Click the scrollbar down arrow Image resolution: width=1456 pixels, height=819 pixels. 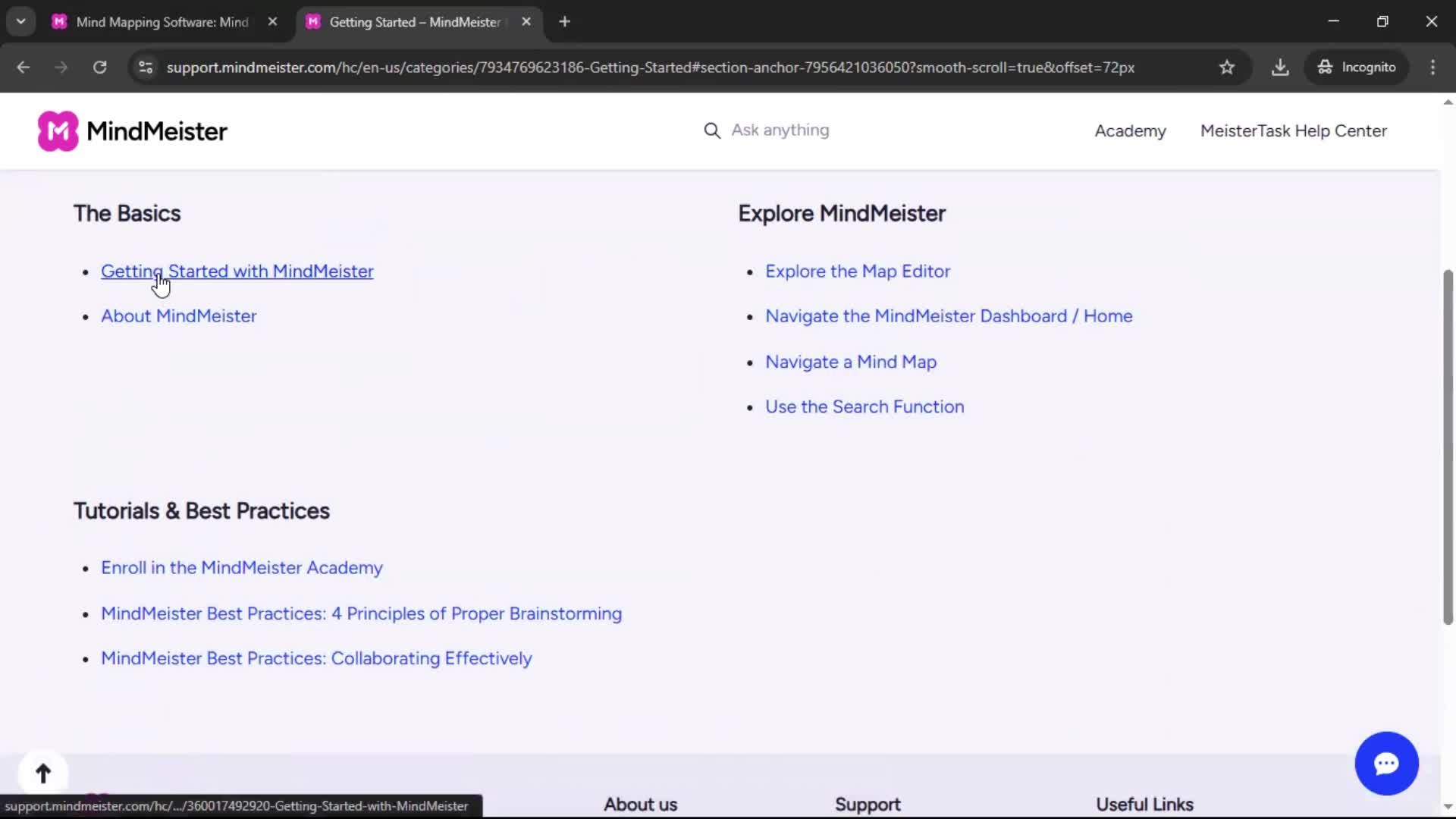(x=1448, y=807)
